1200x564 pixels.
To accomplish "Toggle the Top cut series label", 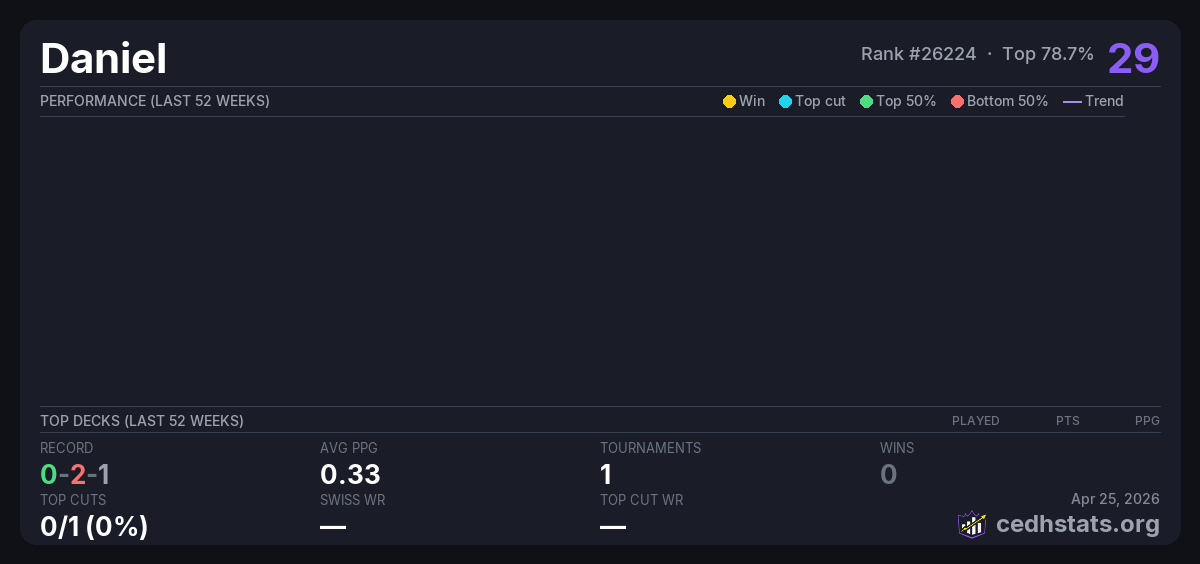I will (820, 101).
